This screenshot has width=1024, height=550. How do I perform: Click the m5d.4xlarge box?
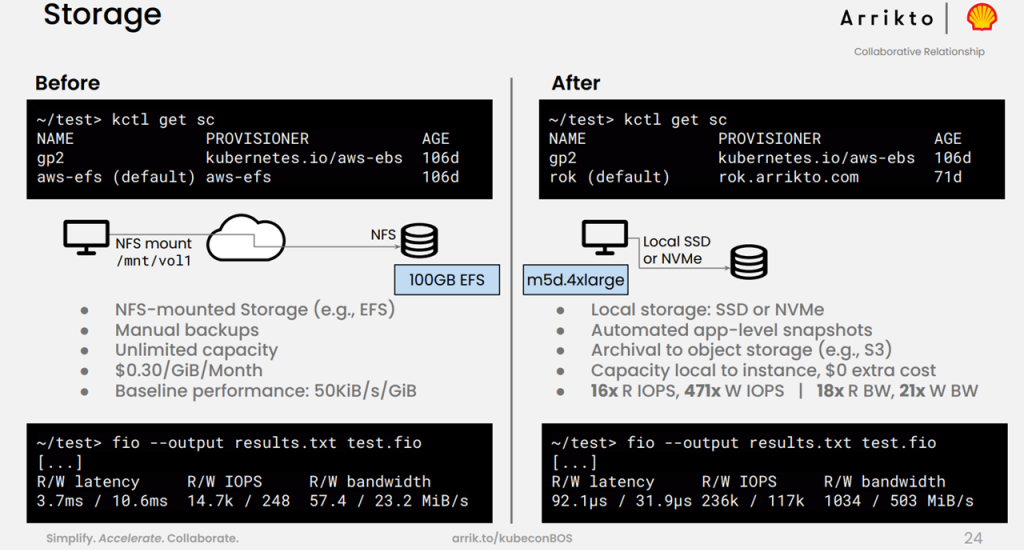(575, 280)
